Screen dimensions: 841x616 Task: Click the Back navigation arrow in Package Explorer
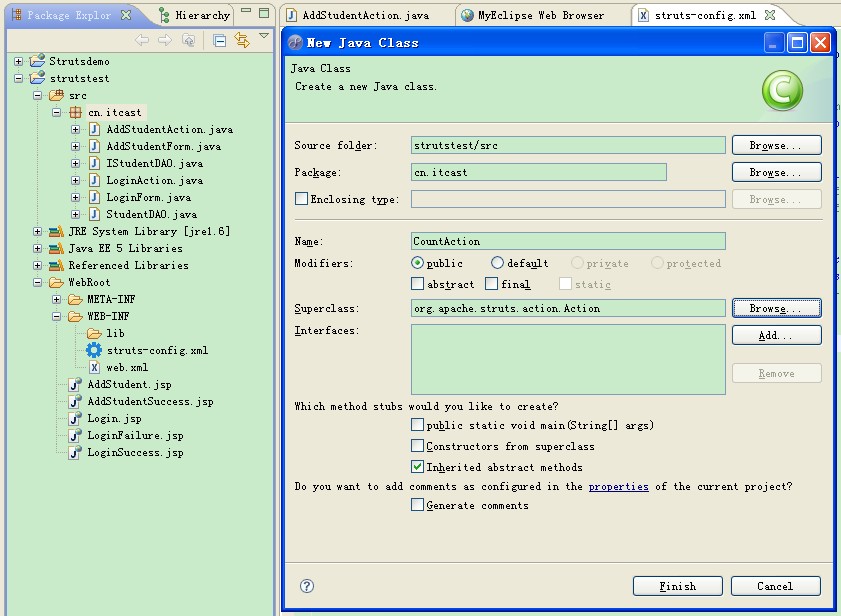click(142, 40)
